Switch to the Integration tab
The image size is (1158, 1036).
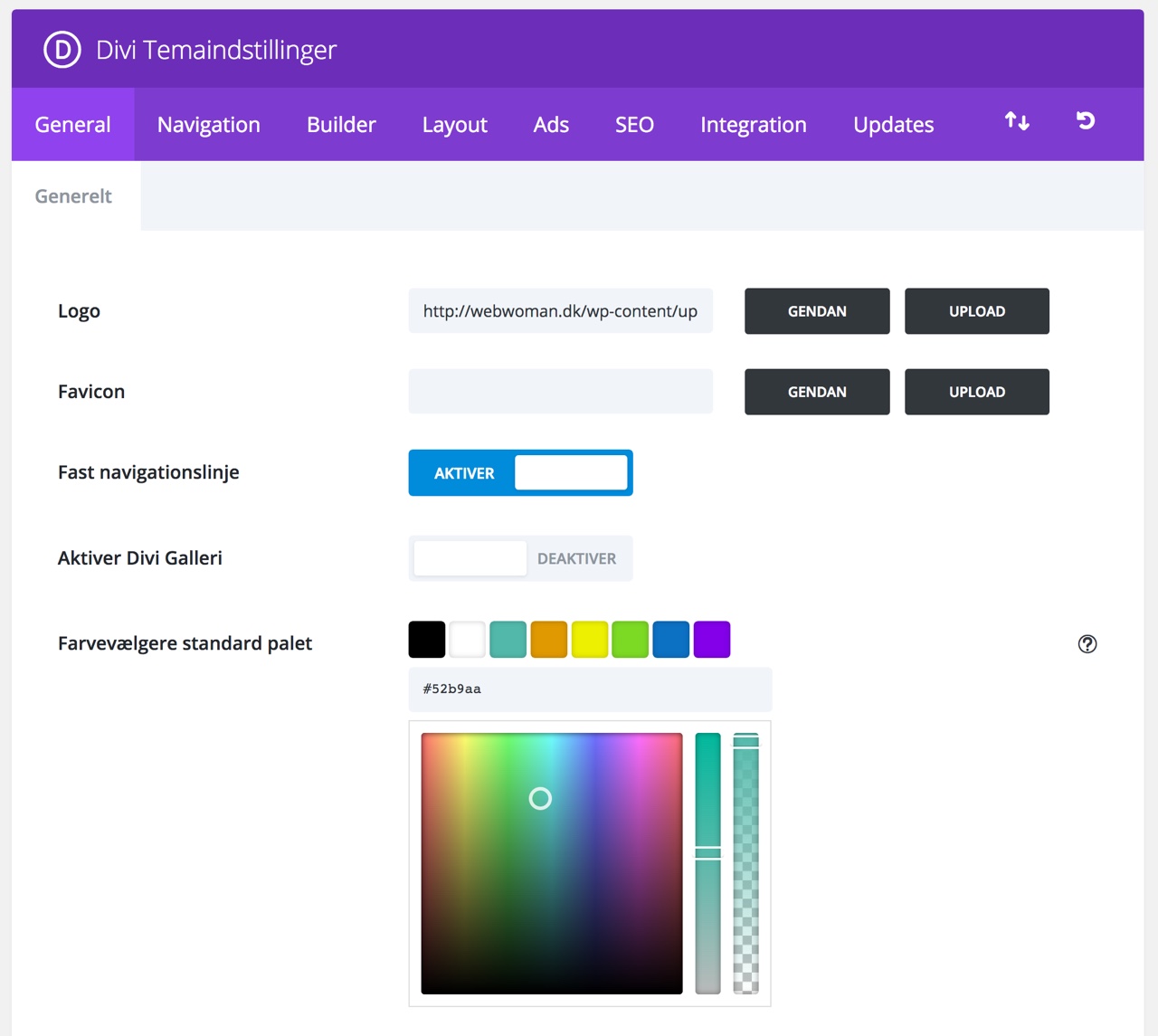point(754,125)
